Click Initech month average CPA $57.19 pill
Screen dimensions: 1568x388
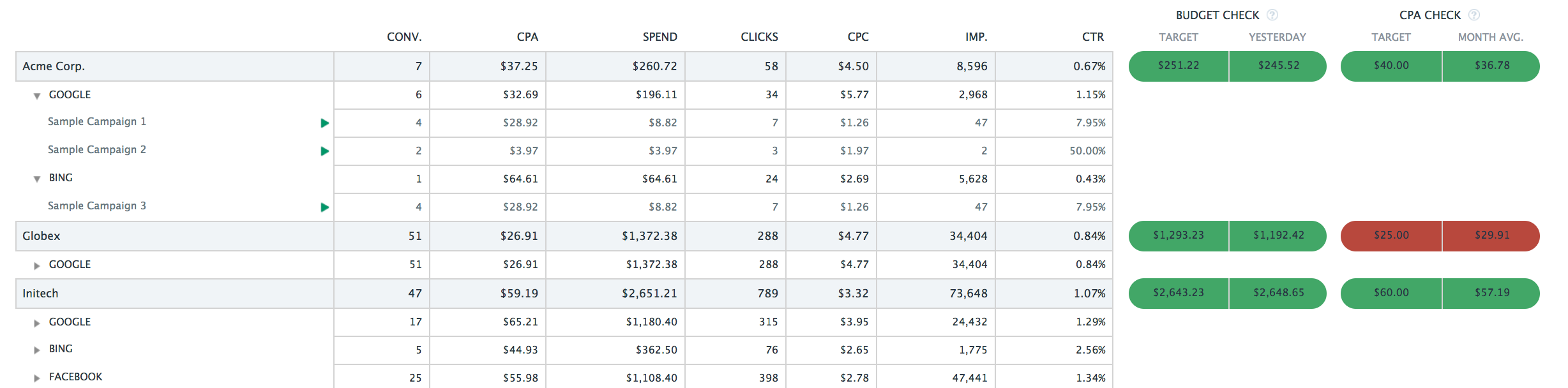(x=1491, y=293)
